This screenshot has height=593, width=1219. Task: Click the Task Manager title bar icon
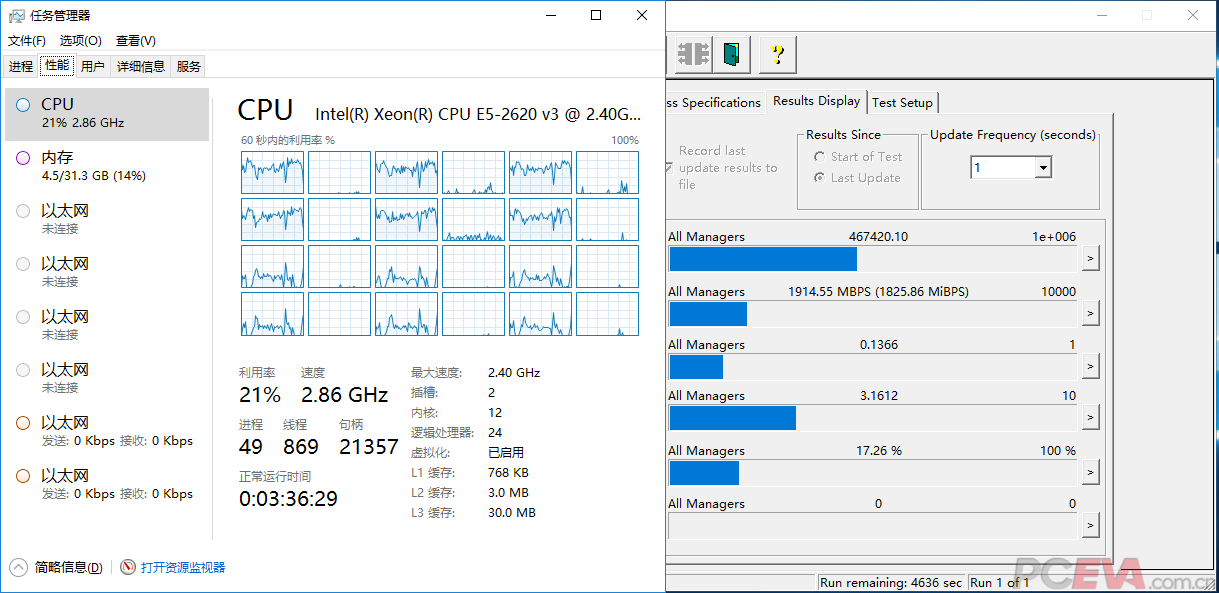(x=17, y=16)
